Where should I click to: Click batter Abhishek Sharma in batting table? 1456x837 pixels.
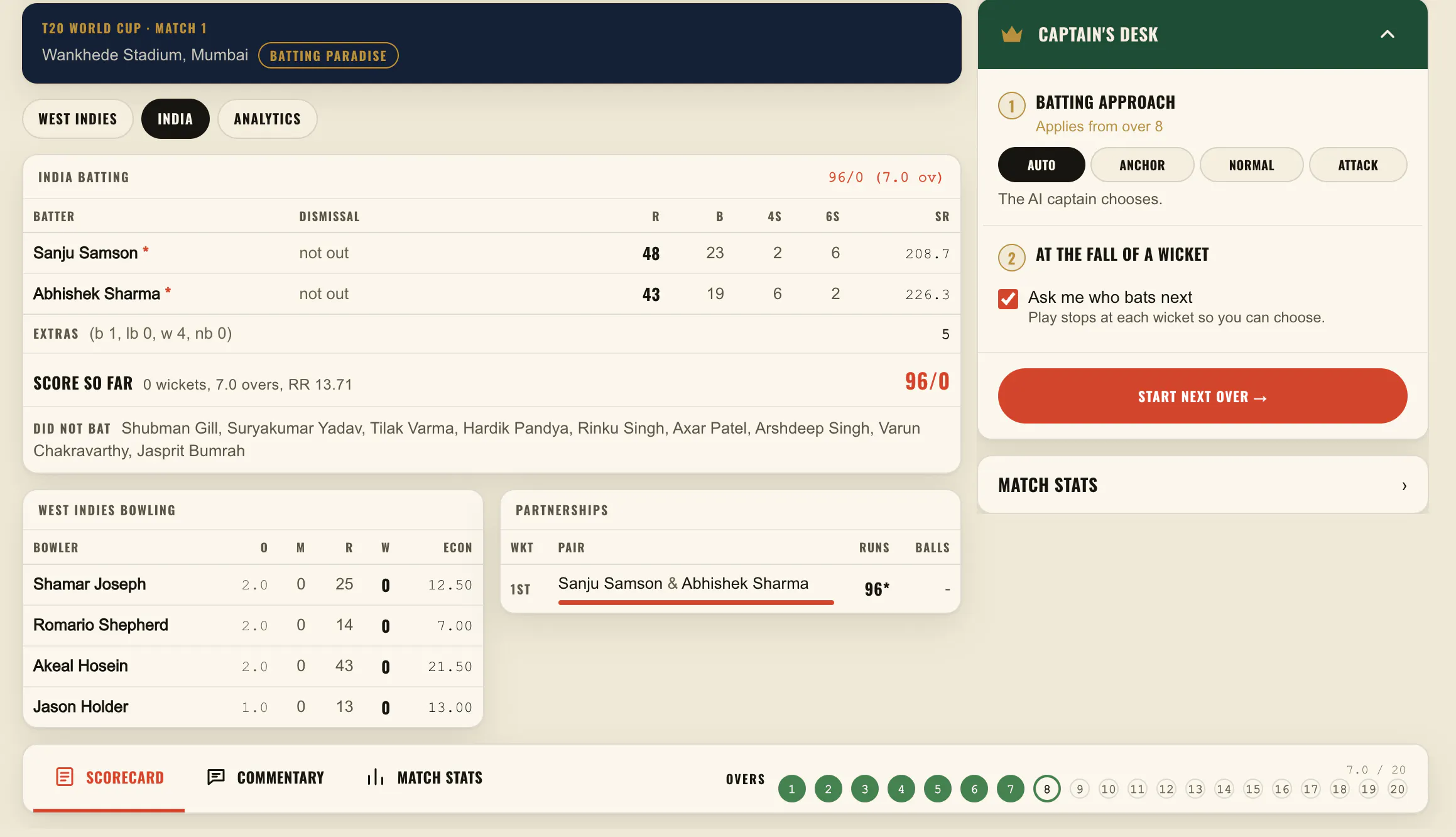click(x=97, y=294)
